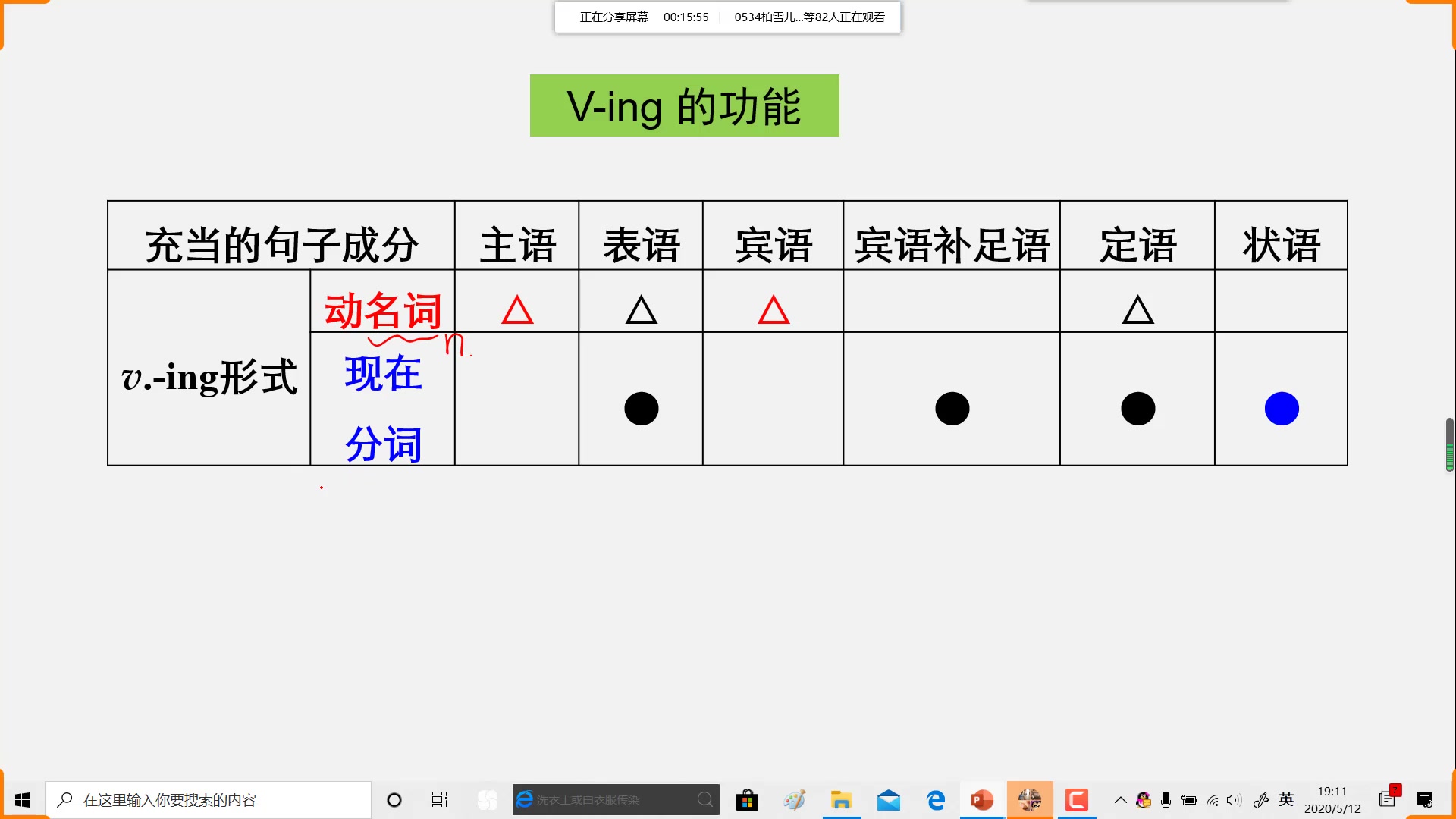1456x819 pixels.
Task: Expand the hidden system tray icons
Action: (1120, 800)
